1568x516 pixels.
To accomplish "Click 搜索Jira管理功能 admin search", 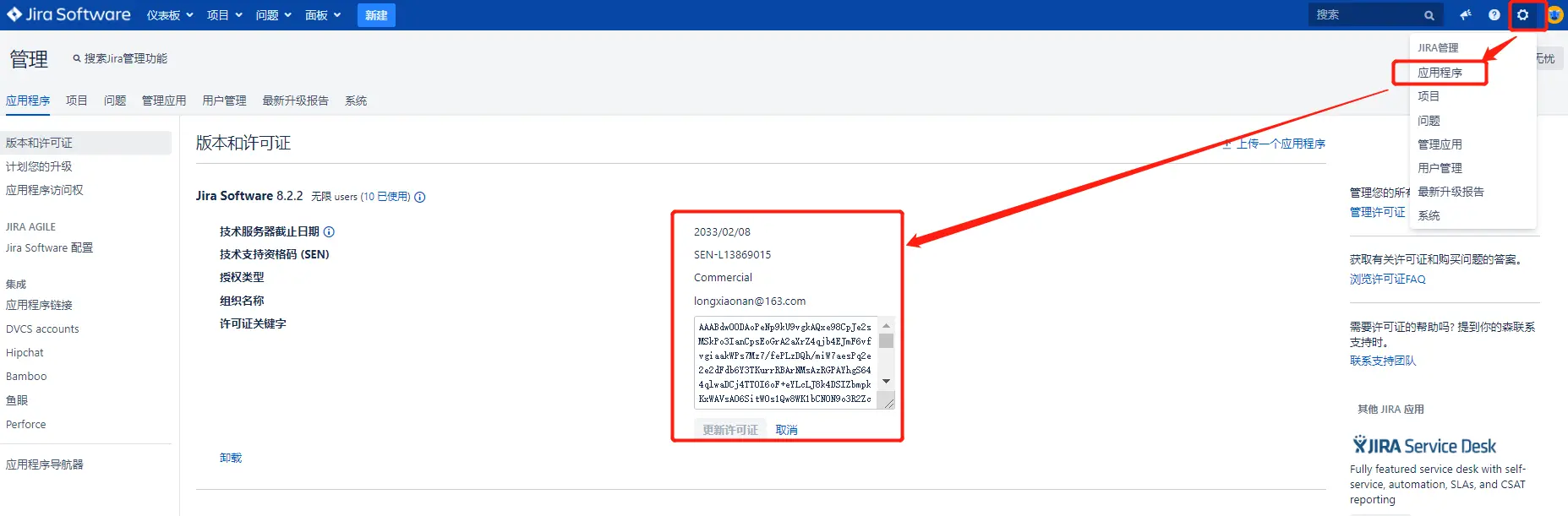I will (120, 58).
